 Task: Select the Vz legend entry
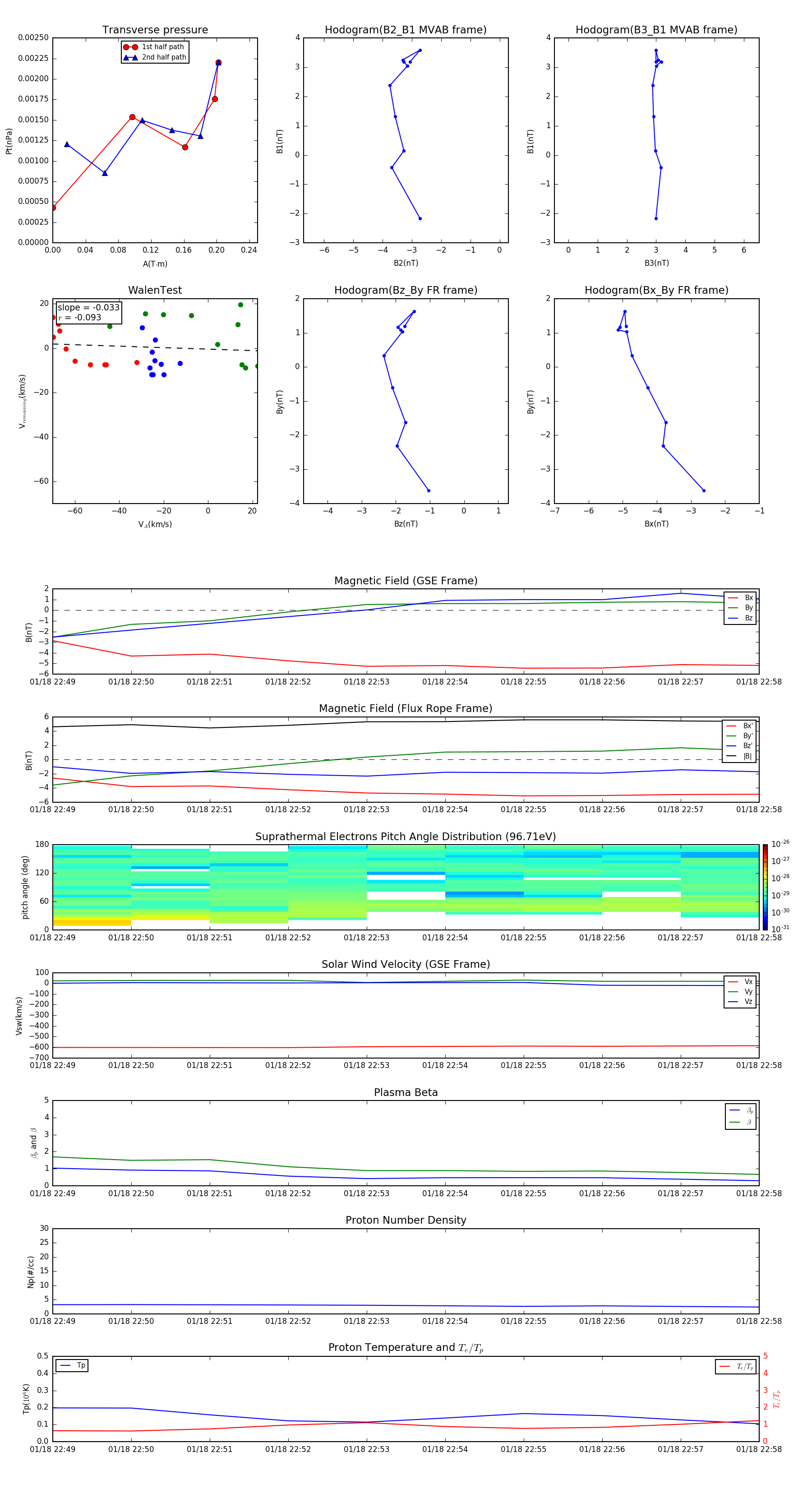pos(740,1001)
